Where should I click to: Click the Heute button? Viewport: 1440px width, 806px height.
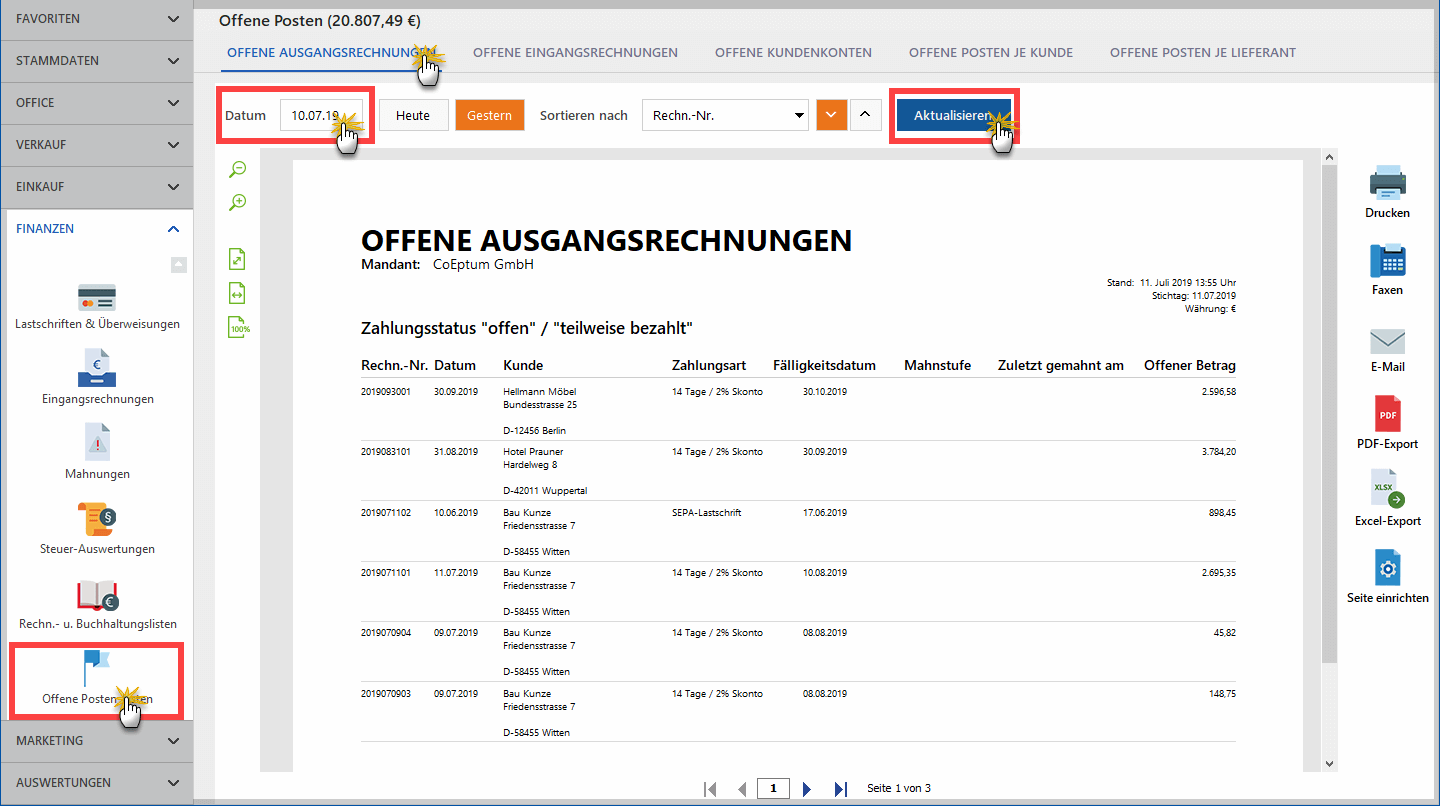pyautogui.click(x=413, y=115)
